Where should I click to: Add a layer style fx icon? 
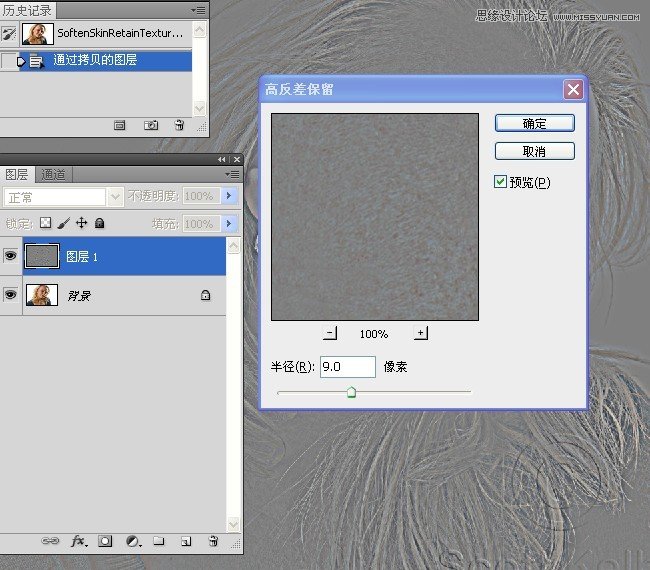(79, 541)
